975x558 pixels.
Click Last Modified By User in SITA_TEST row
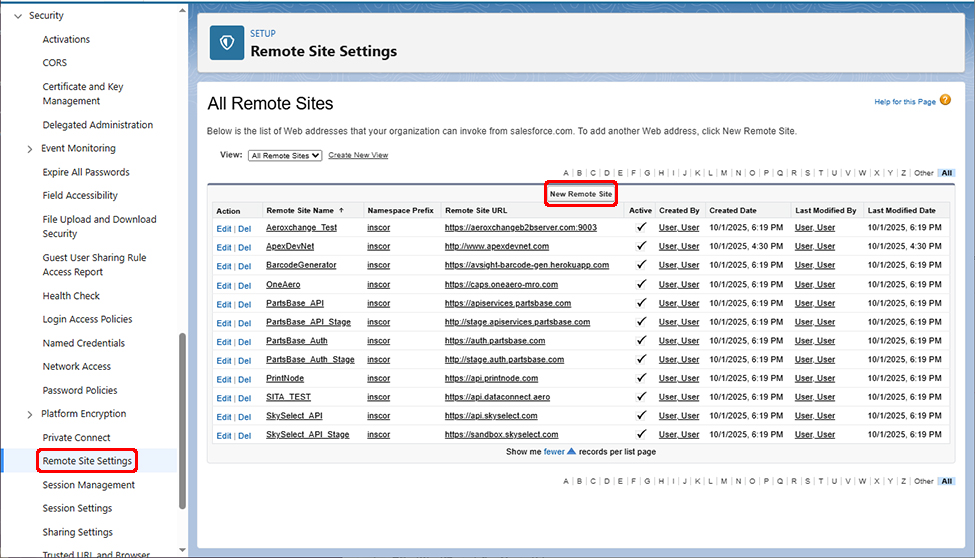815,397
